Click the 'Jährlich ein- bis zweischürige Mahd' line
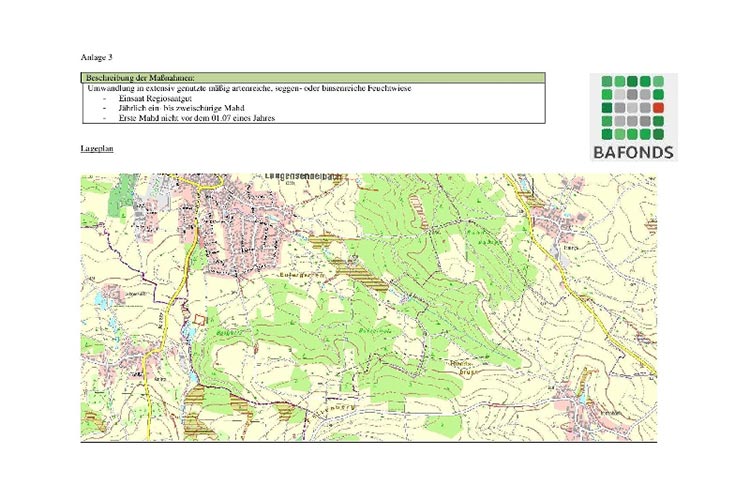 coord(181,108)
